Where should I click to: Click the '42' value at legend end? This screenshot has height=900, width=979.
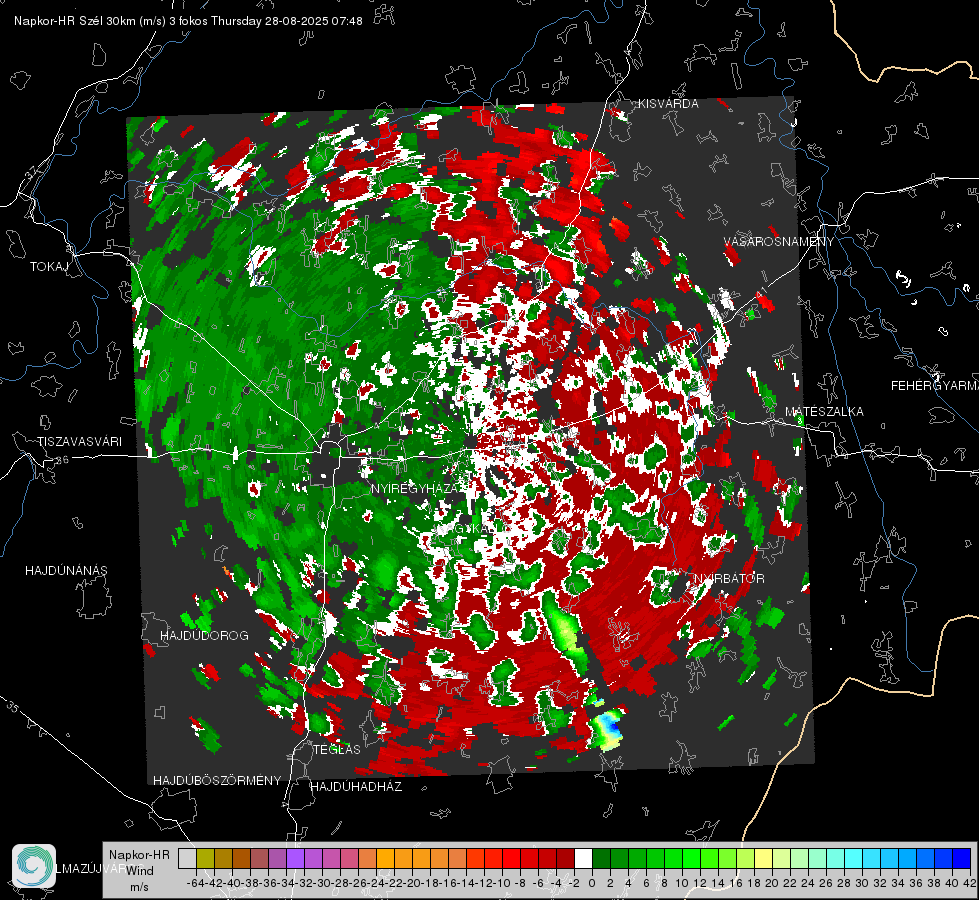pos(970,883)
